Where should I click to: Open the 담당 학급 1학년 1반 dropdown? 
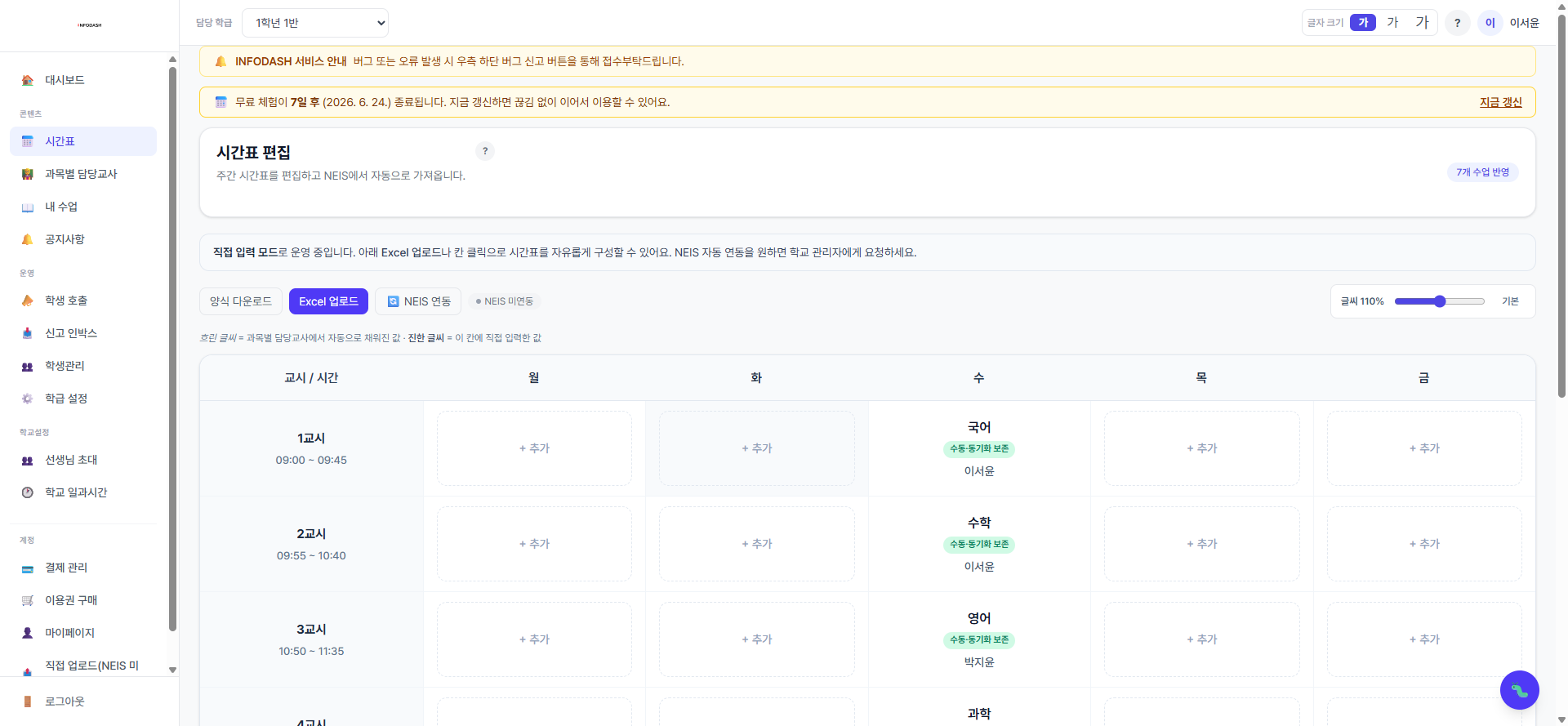315,23
